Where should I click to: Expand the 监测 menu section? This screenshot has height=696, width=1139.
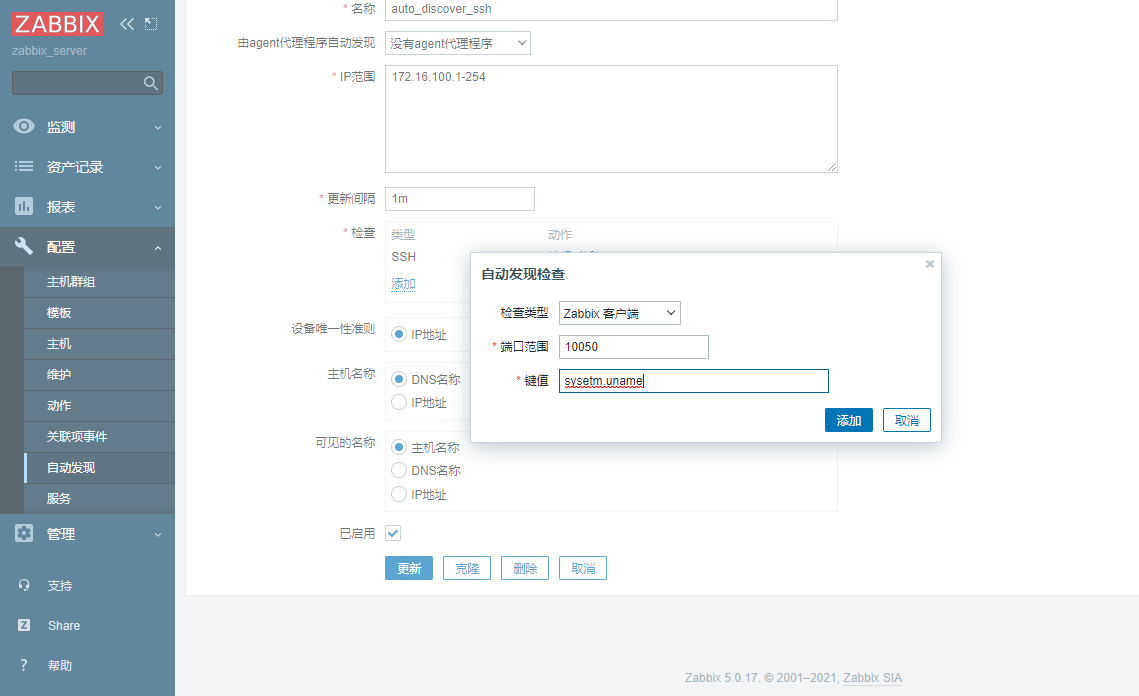tap(87, 127)
